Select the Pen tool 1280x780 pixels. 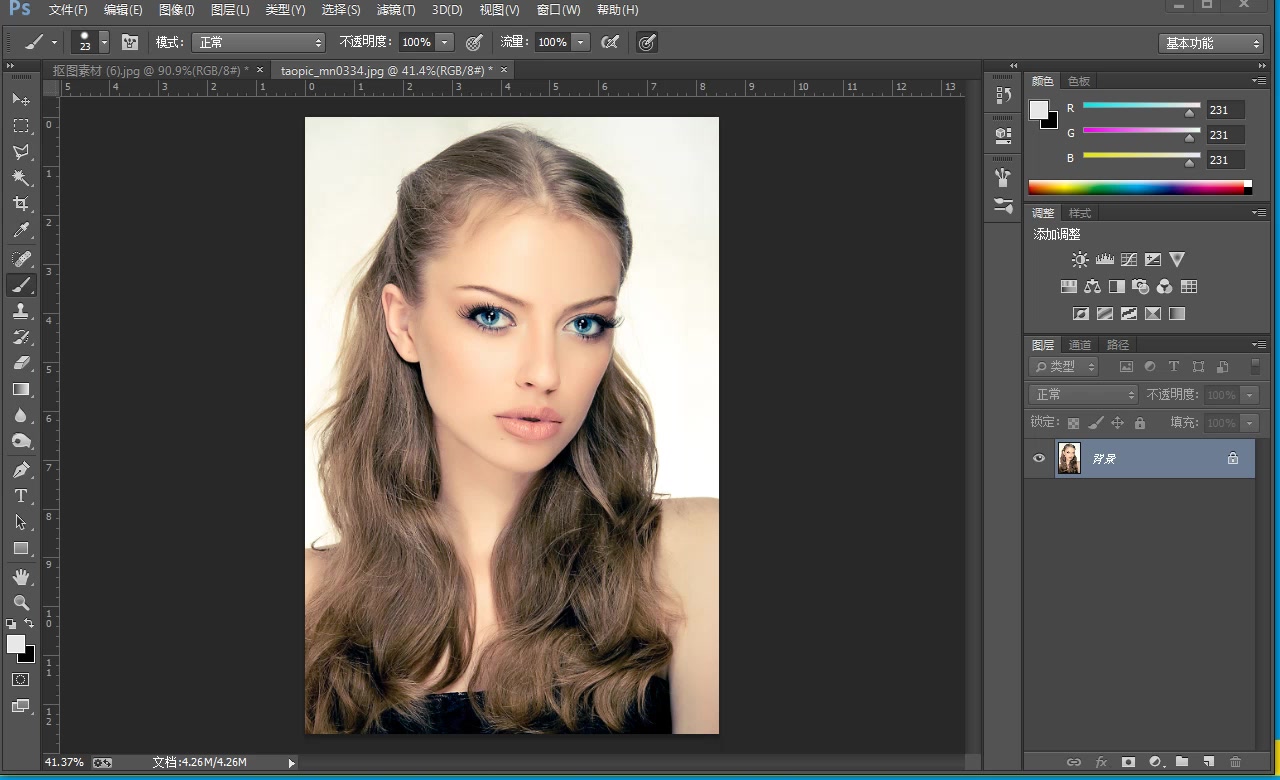point(21,469)
